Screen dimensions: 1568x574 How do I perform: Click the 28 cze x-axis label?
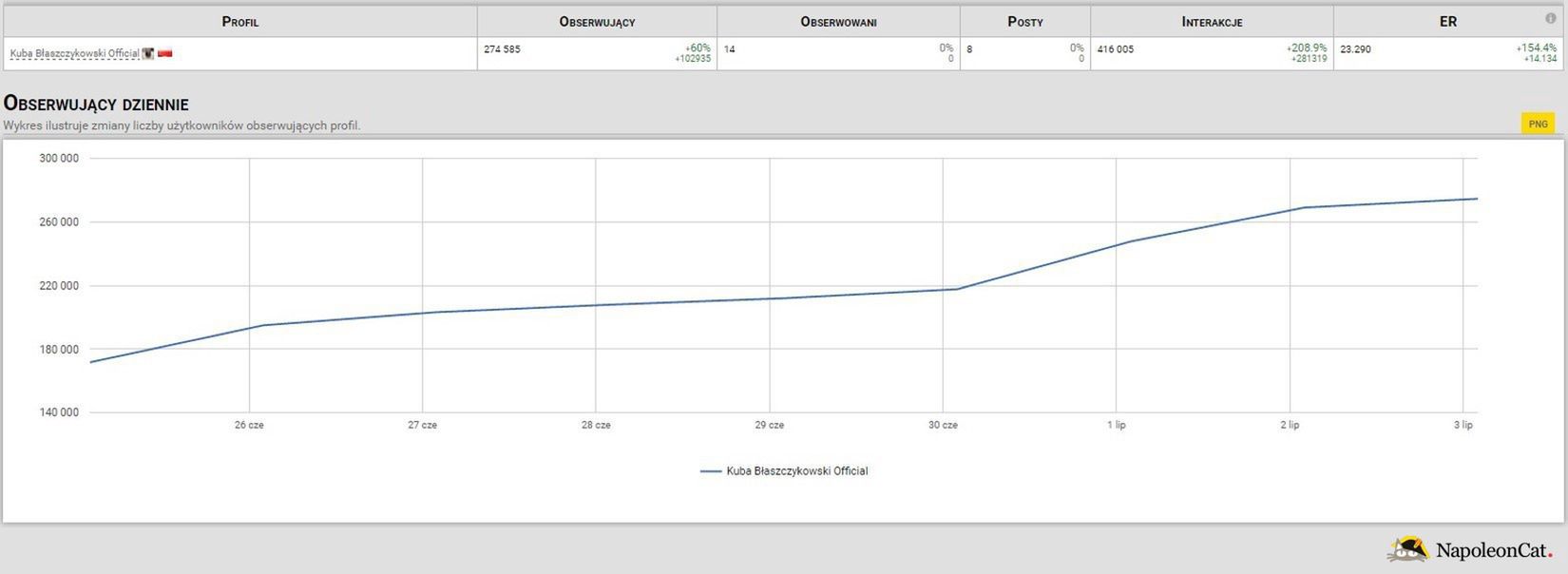596,425
